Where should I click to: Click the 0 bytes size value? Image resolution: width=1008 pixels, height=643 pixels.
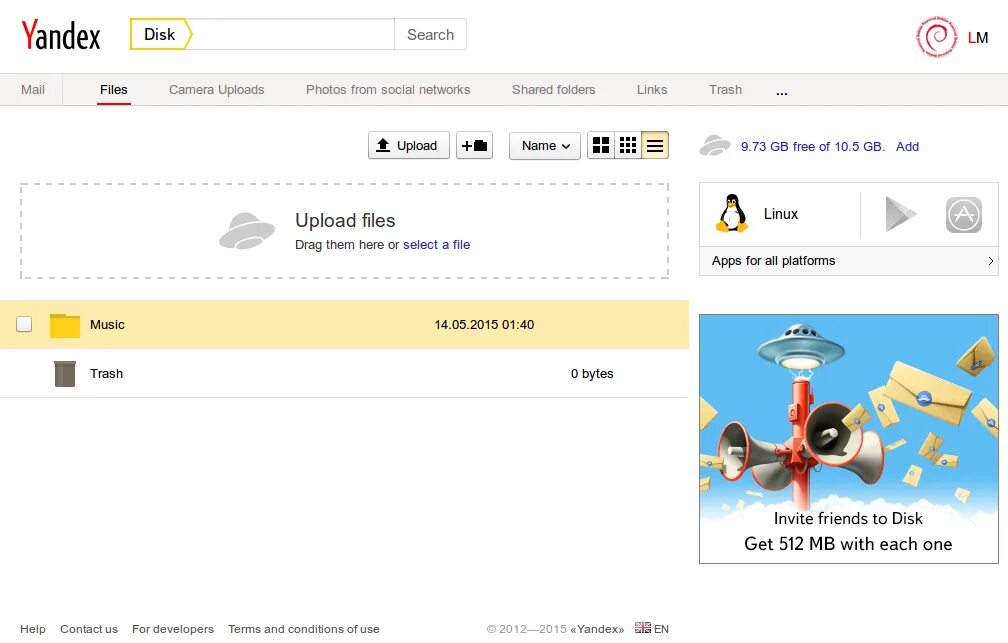click(x=592, y=374)
